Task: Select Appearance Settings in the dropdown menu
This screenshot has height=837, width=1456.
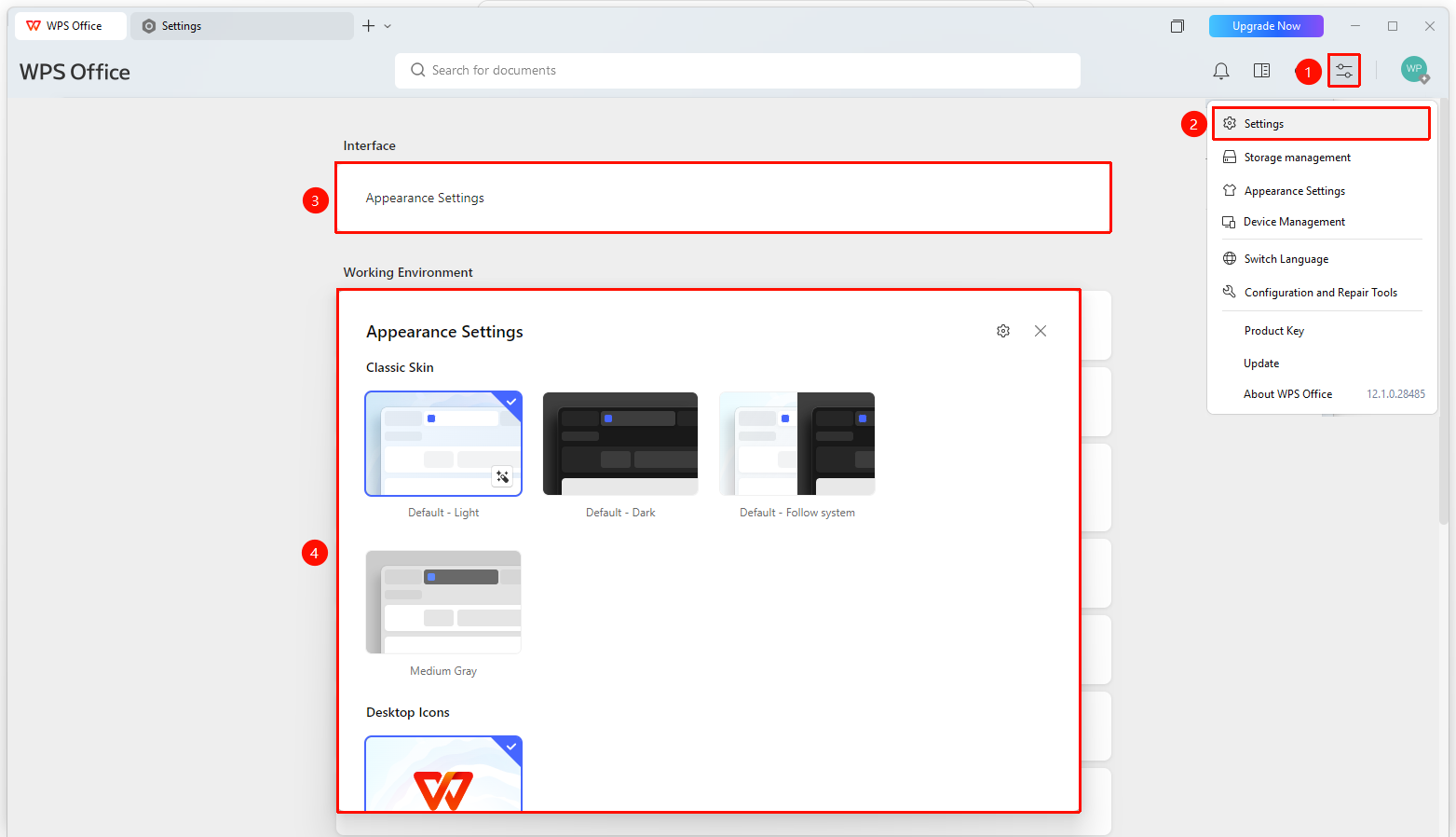Action: tap(1321, 191)
